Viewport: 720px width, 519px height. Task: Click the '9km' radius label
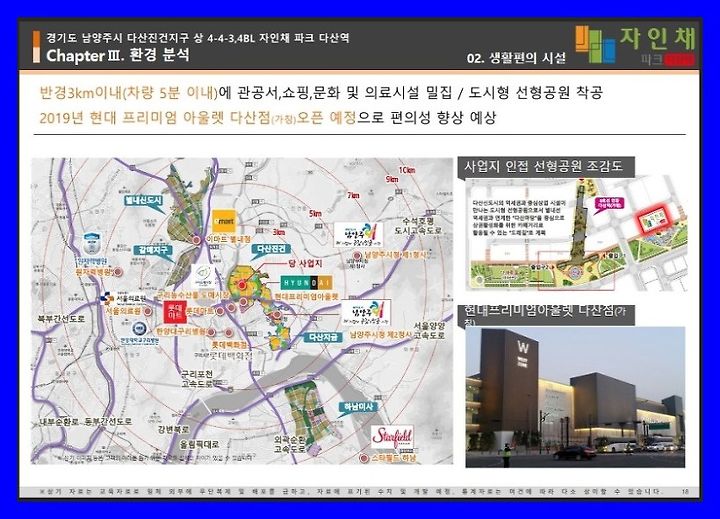coord(392,180)
